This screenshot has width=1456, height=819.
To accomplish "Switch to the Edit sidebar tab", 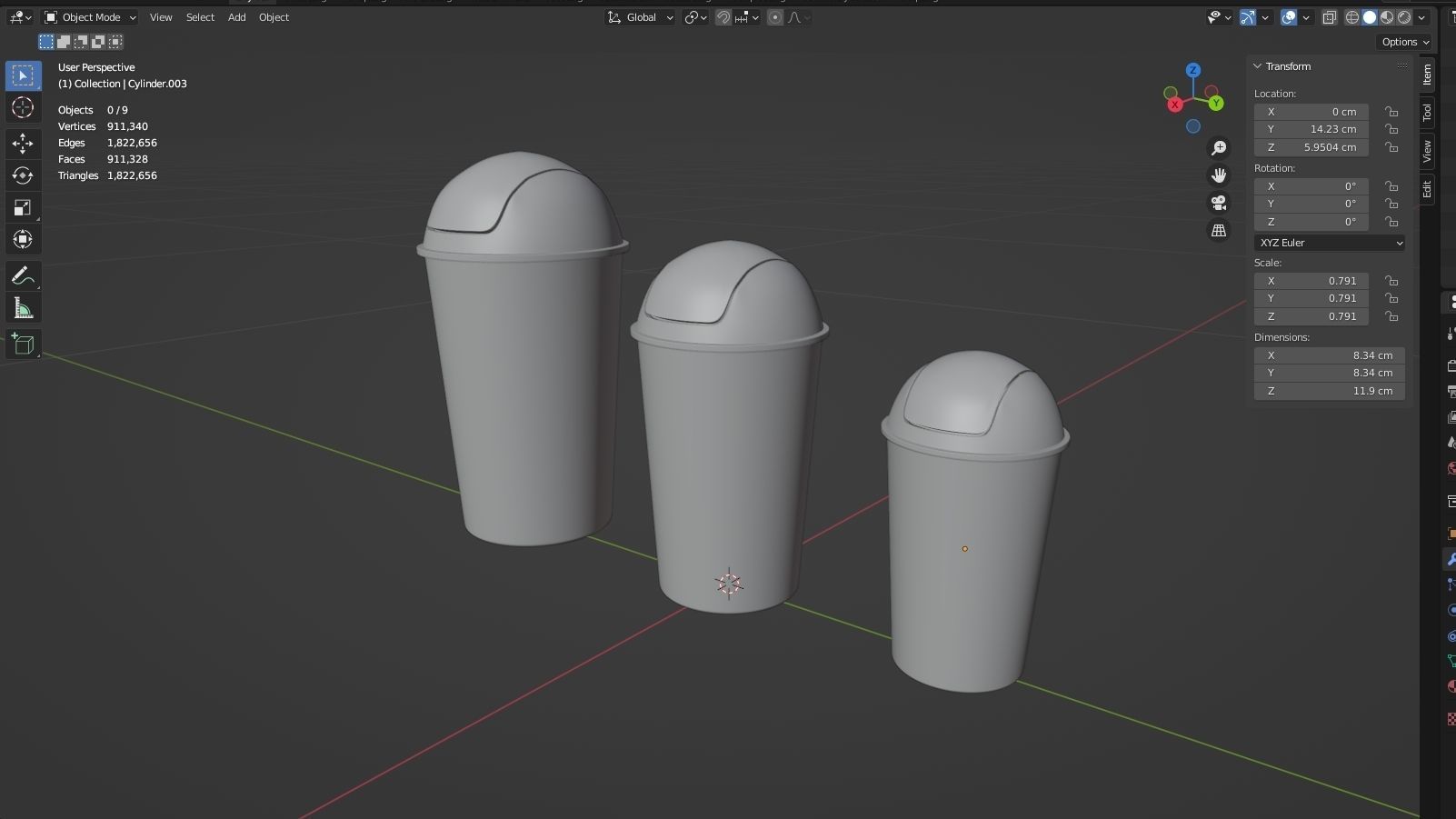I will pos(1427,189).
